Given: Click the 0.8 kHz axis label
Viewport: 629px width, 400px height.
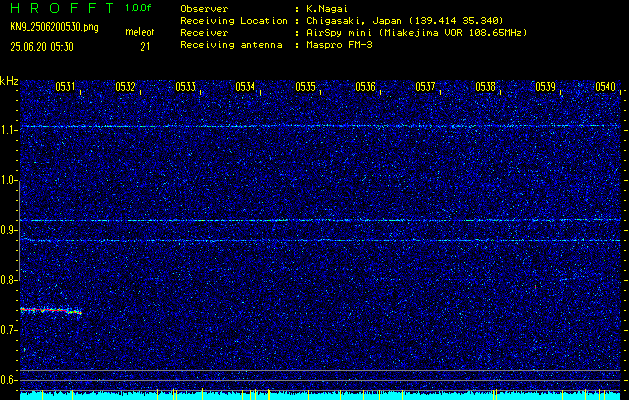Looking at the screenshot, I should 8,280.
